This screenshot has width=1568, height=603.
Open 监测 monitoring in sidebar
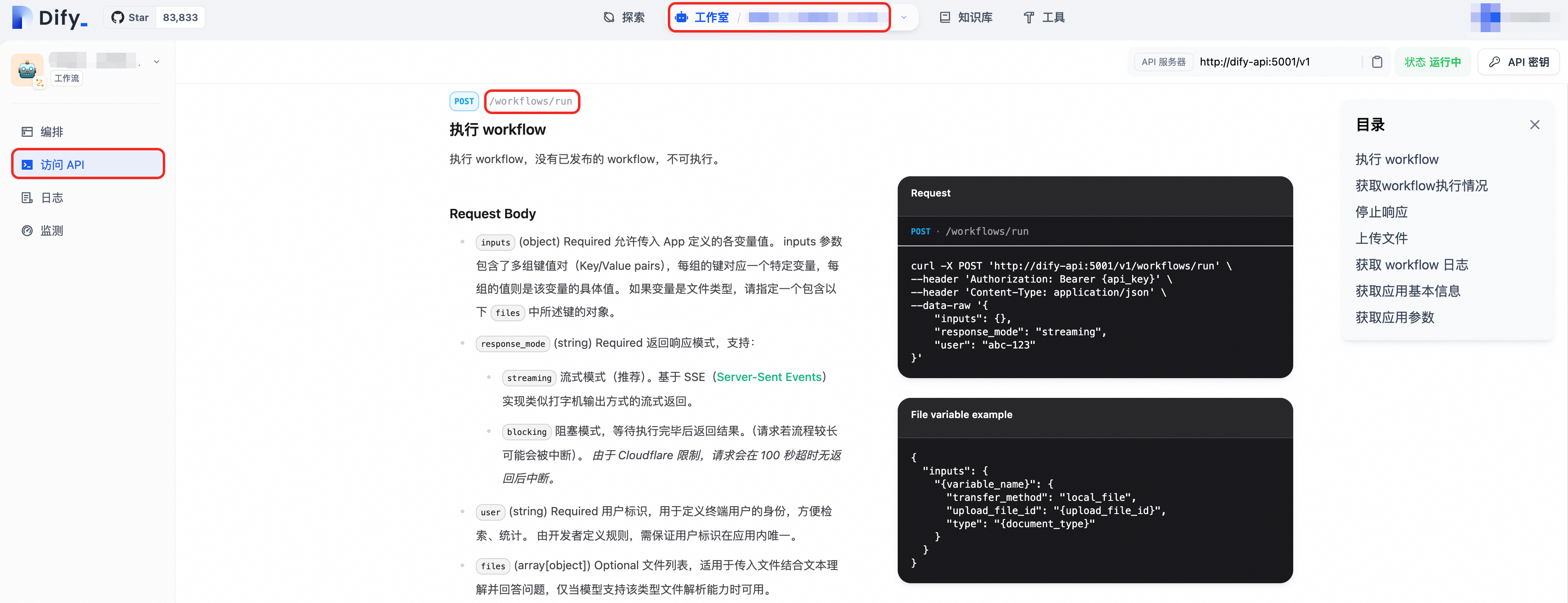click(52, 231)
